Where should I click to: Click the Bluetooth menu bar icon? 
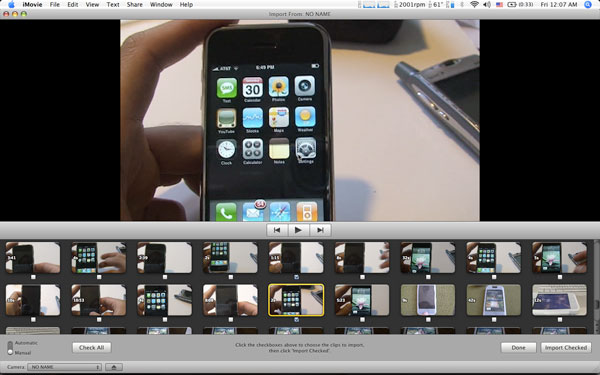point(462,5)
